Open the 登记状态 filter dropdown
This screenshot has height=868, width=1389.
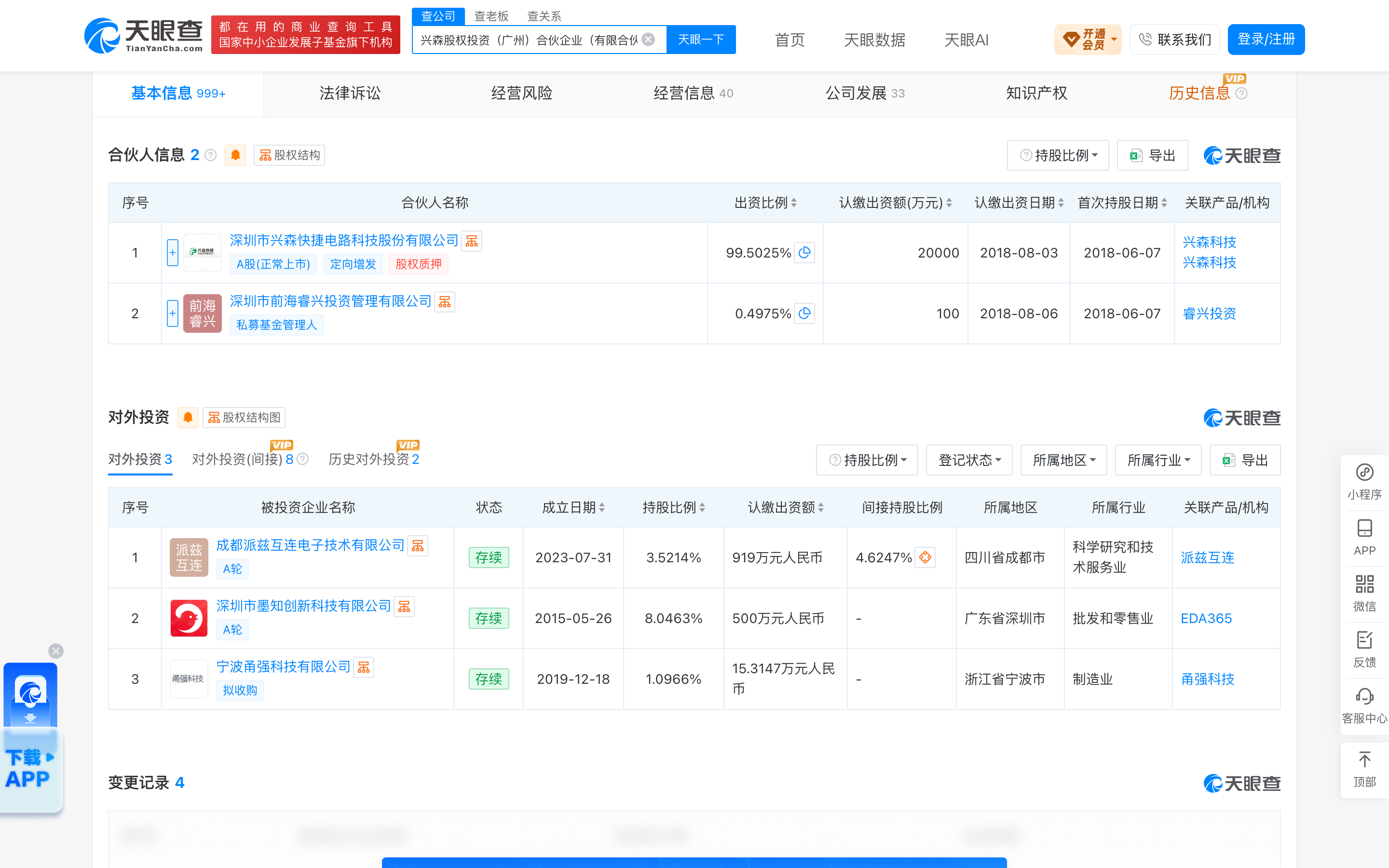point(969,461)
